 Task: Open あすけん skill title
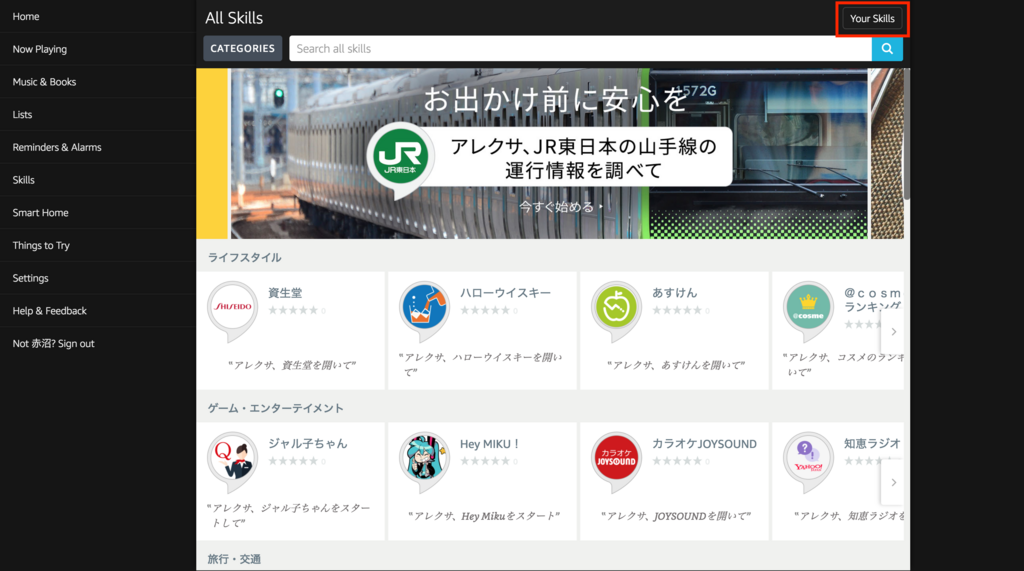[674, 293]
